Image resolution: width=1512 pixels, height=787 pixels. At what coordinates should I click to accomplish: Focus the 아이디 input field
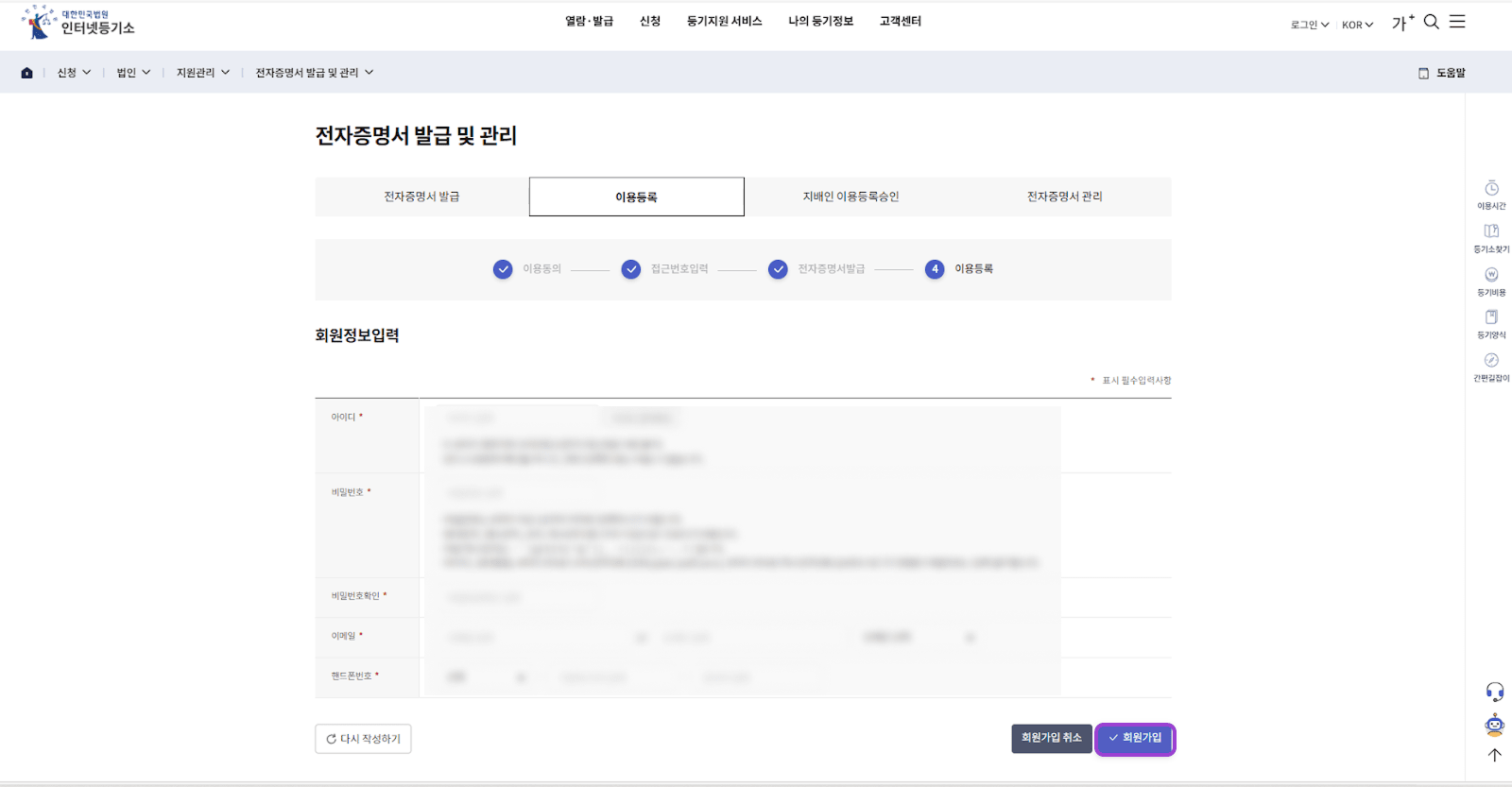(x=516, y=418)
